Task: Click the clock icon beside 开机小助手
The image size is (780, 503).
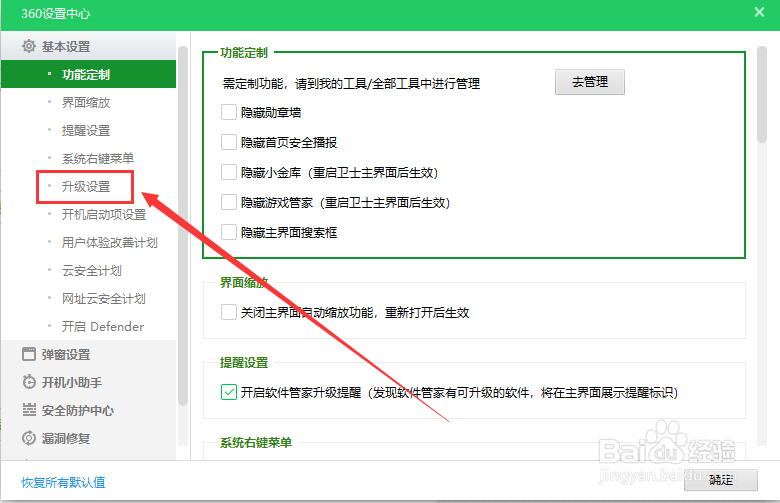Action: pos(29,382)
